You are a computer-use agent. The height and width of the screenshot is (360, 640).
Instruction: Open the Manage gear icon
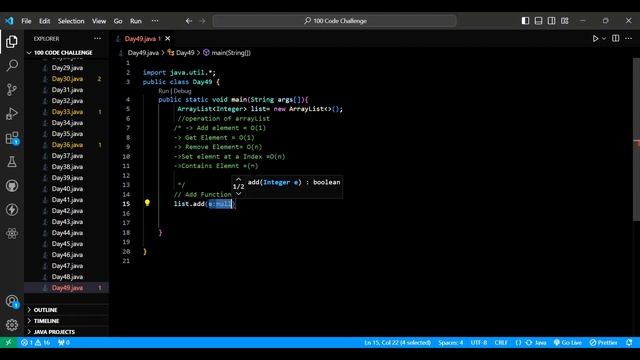pos(12,325)
